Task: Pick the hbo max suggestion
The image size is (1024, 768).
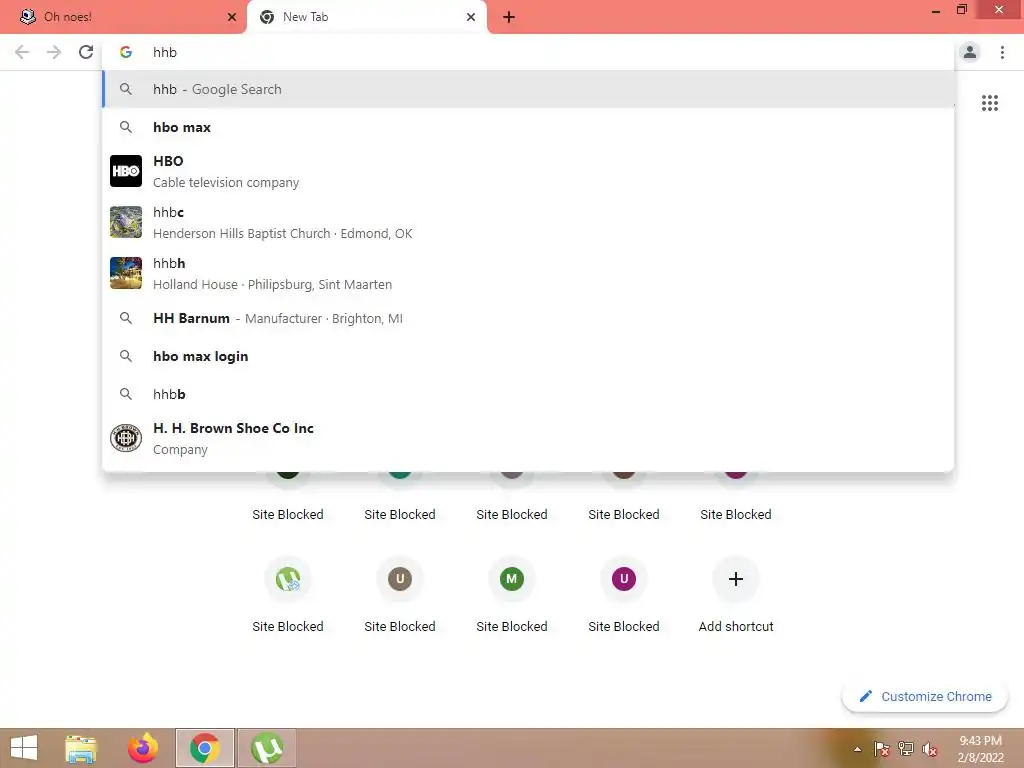Action: (x=528, y=127)
